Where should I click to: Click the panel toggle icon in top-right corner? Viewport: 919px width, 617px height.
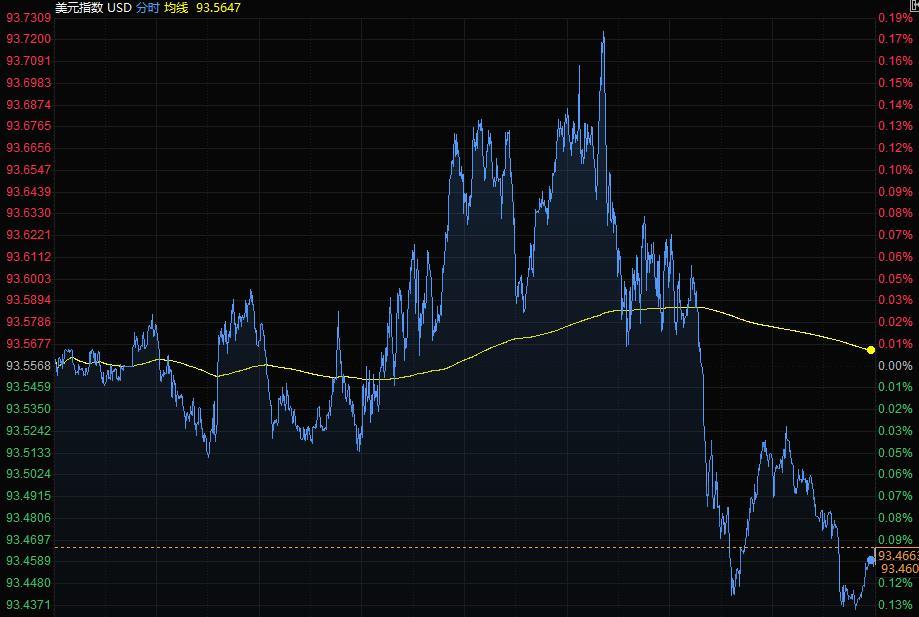(914, 6)
